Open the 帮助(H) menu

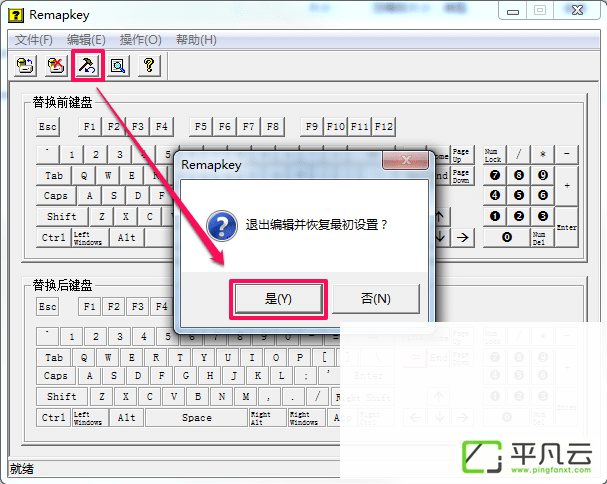coord(196,39)
